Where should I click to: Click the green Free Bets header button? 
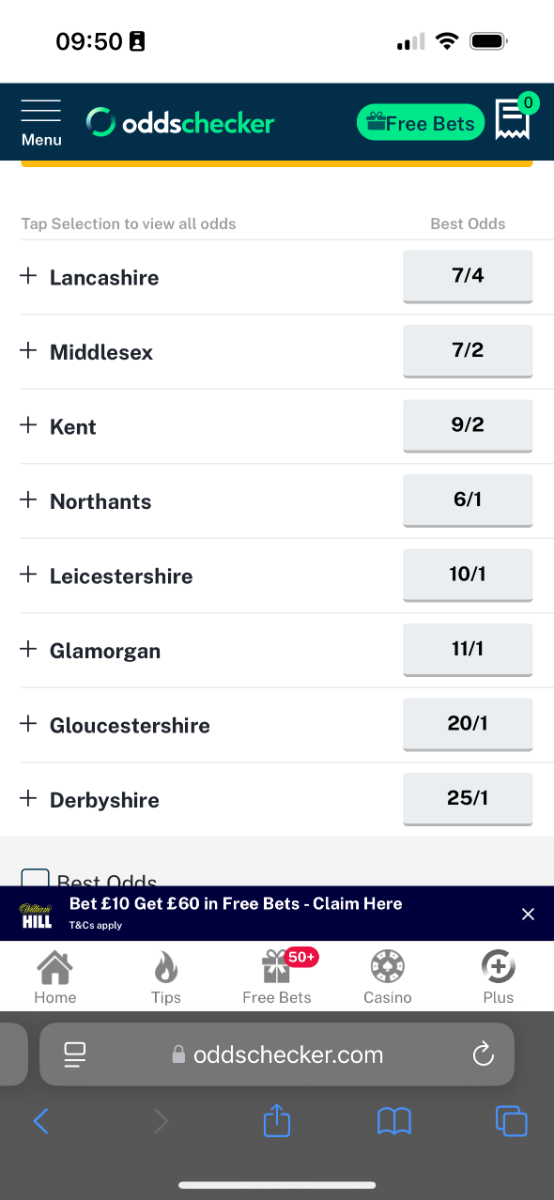pos(421,123)
